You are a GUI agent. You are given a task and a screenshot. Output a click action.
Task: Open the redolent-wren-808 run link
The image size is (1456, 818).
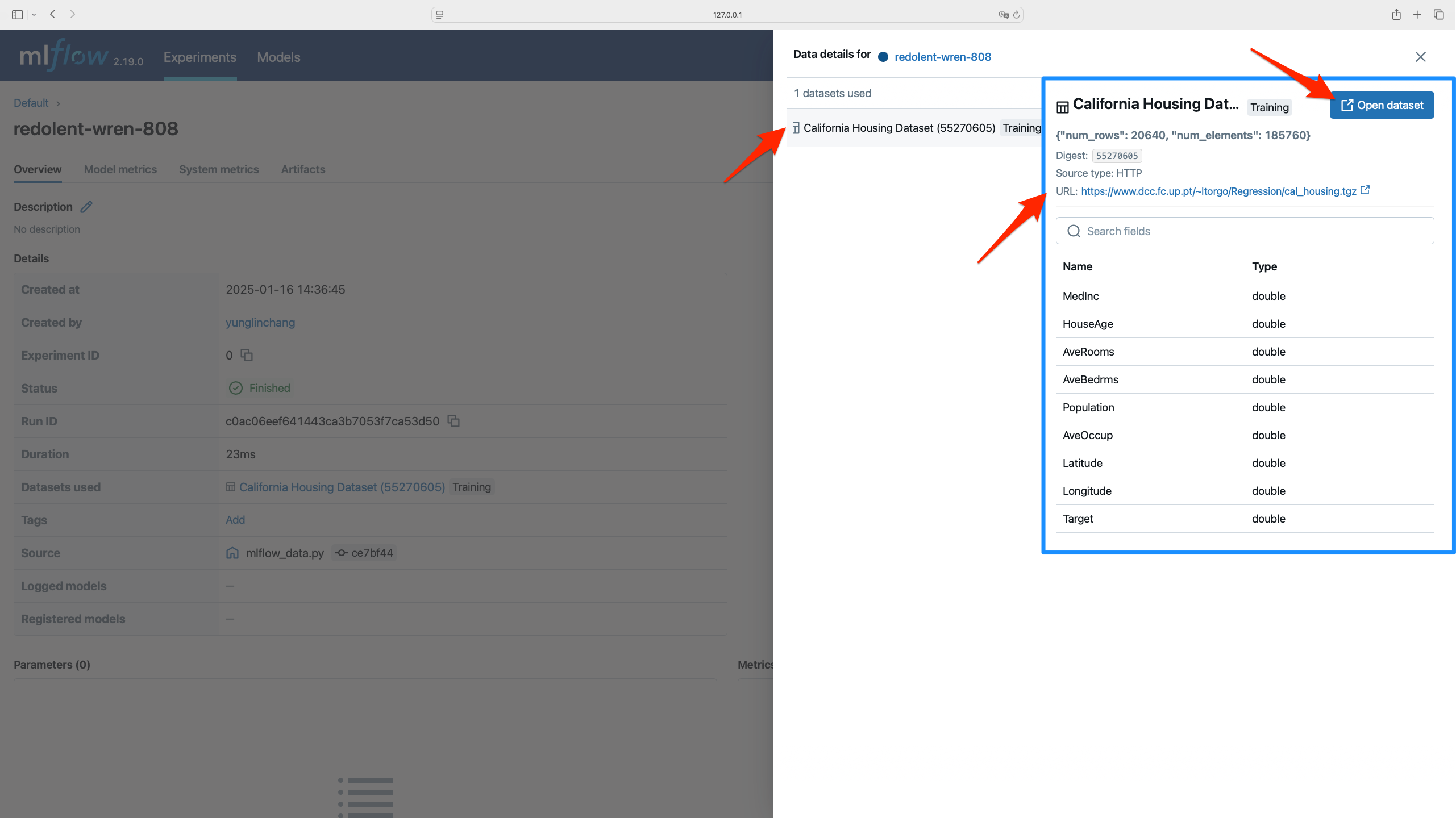942,57
